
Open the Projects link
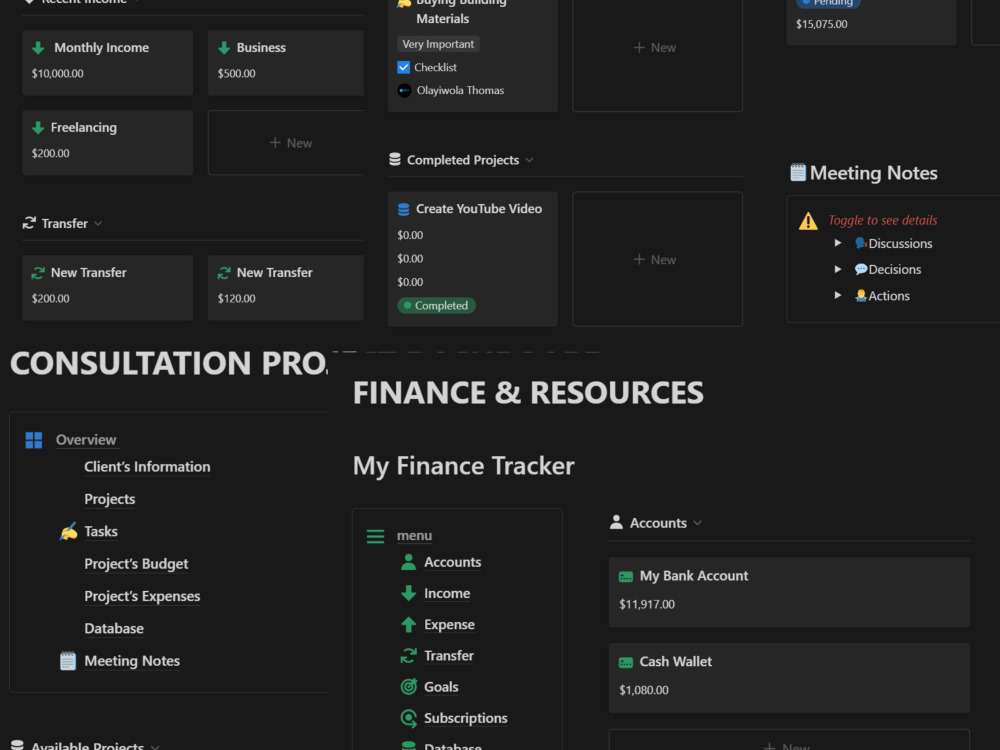(110, 499)
